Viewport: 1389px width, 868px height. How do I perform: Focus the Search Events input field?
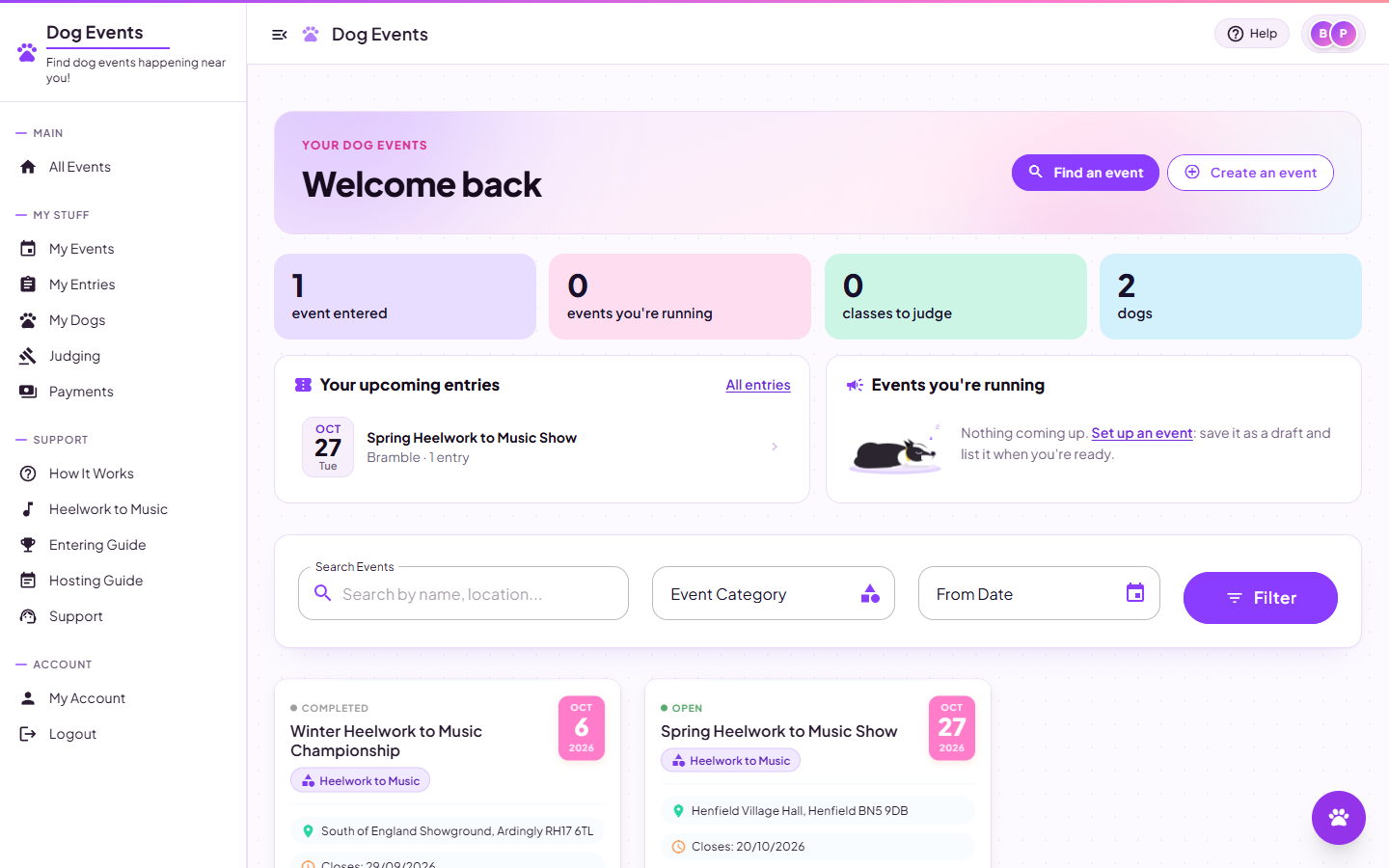coord(463,593)
